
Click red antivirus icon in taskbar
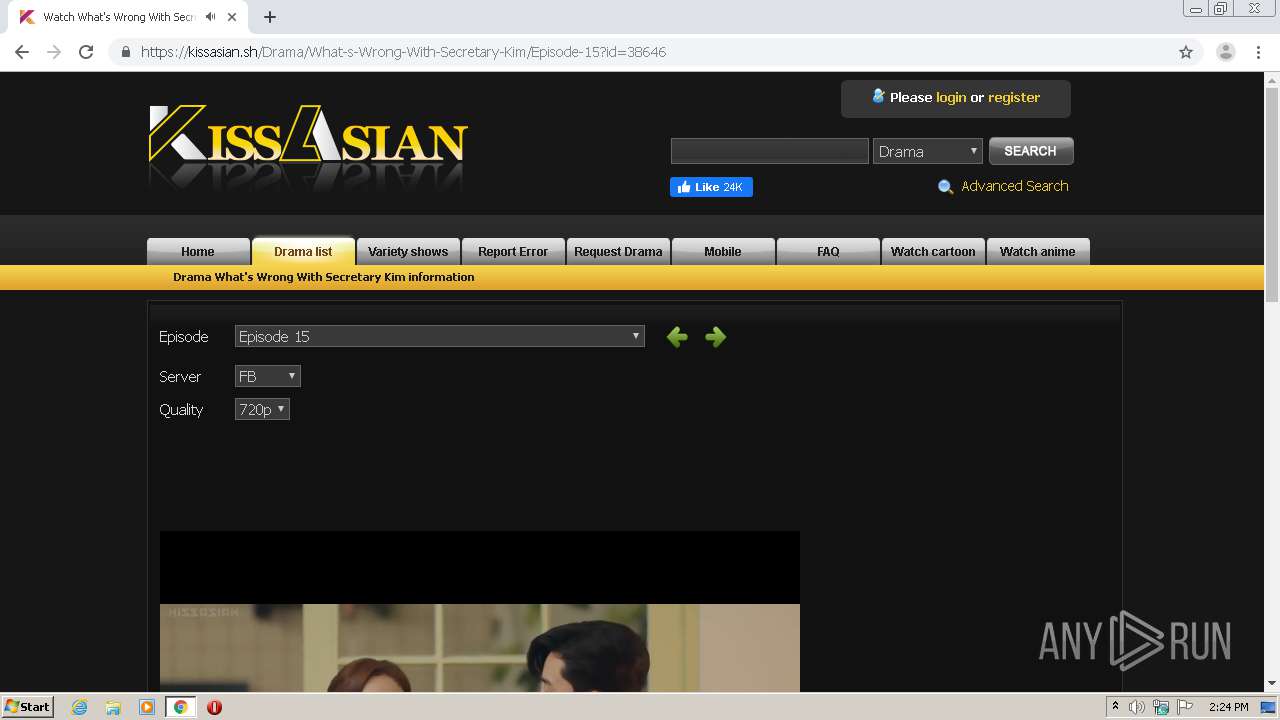pyautogui.click(x=214, y=707)
